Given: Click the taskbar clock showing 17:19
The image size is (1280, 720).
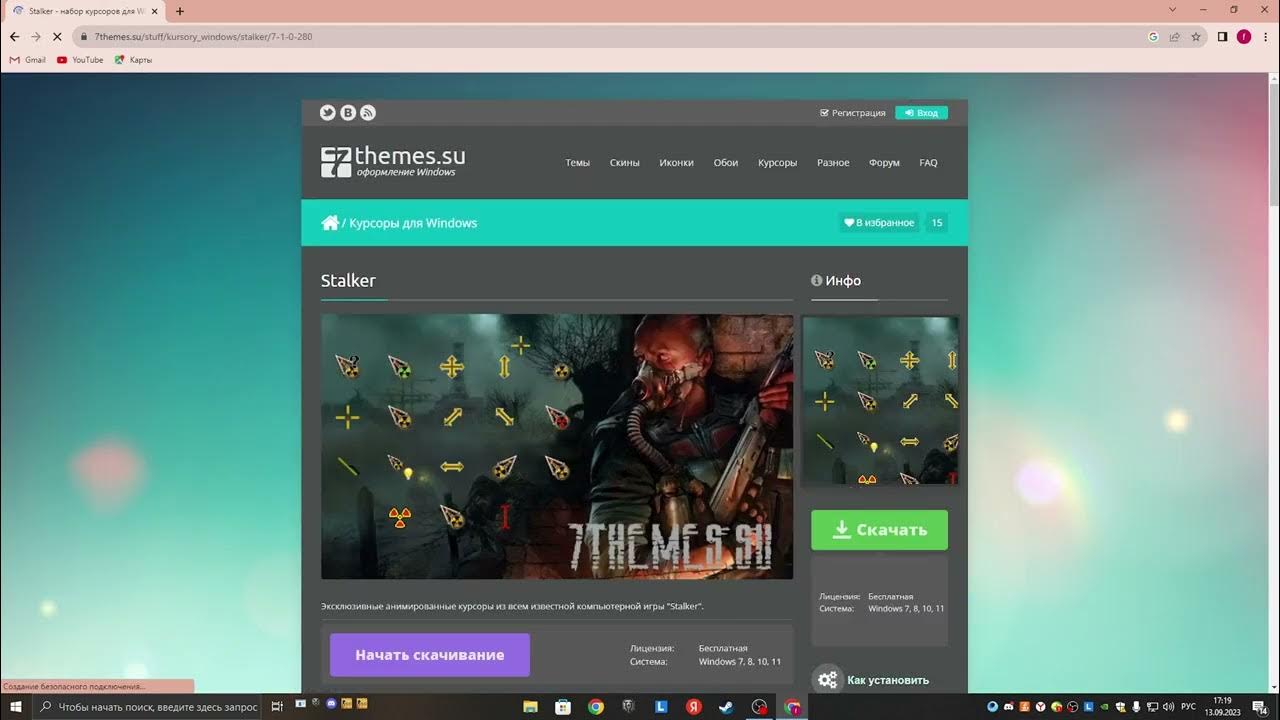Looking at the screenshot, I should pyautogui.click(x=1222, y=707).
